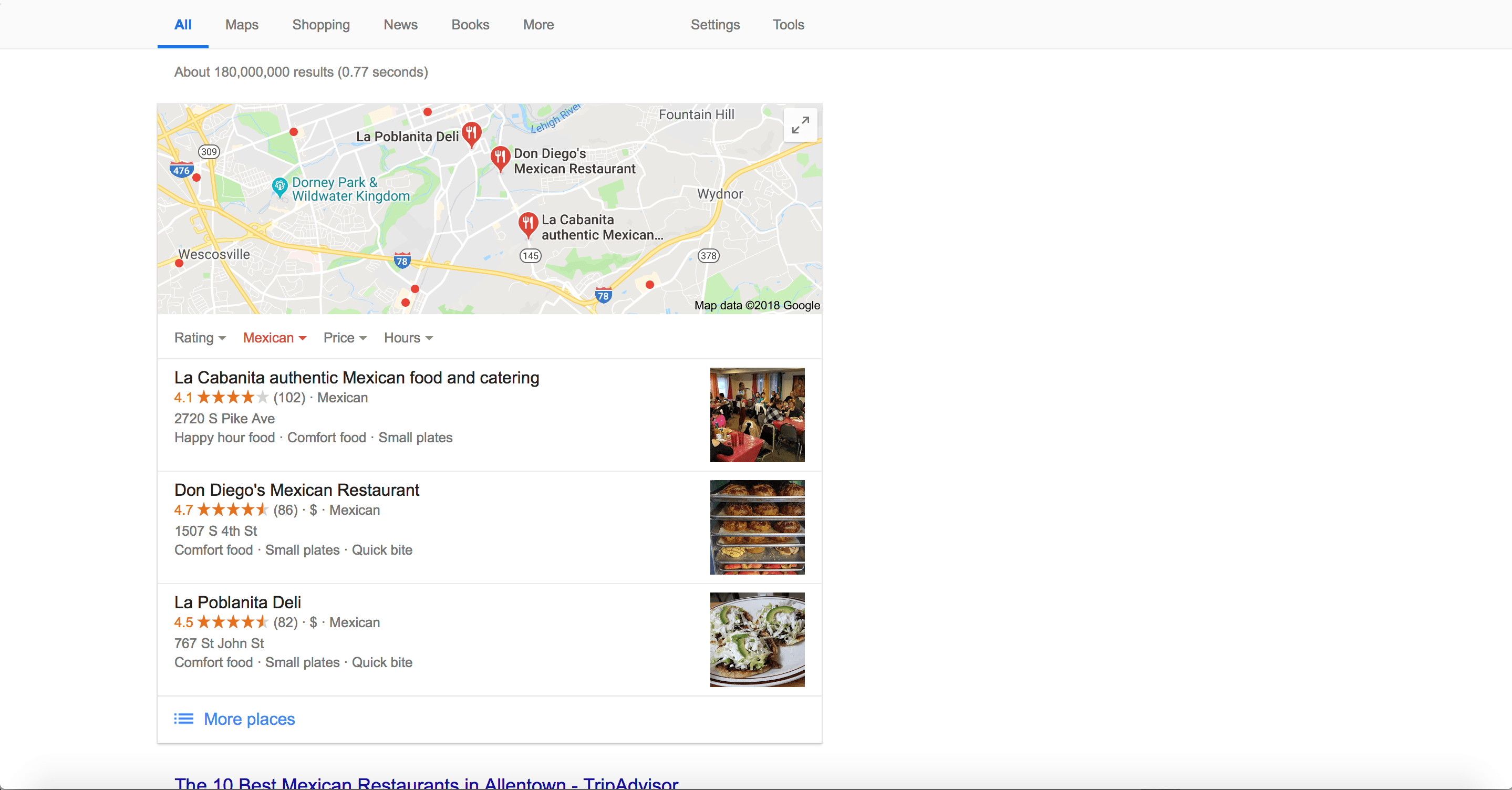Click the red dot near Wescosville
1512x790 pixels.
click(179, 264)
